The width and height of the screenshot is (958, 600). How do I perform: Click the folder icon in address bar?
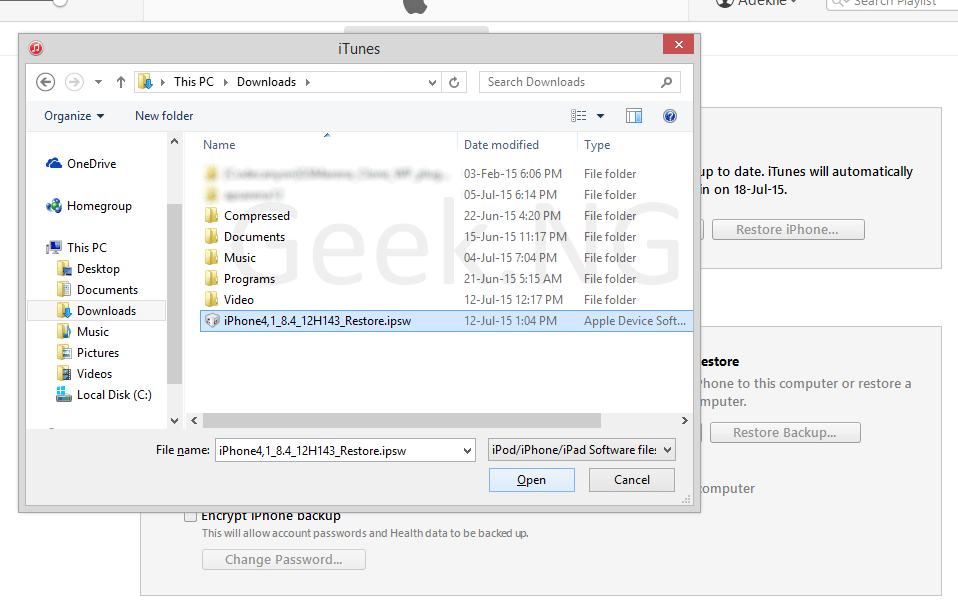pos(145,82)
